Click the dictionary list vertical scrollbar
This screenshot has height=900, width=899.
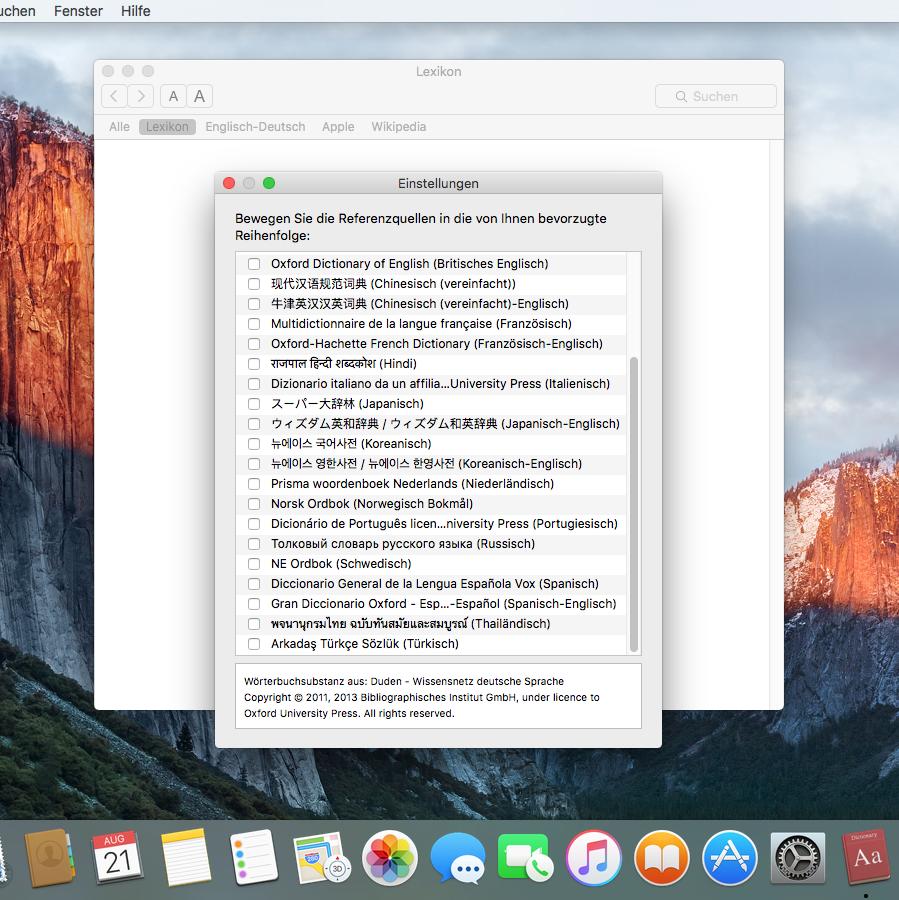[634, 505]
